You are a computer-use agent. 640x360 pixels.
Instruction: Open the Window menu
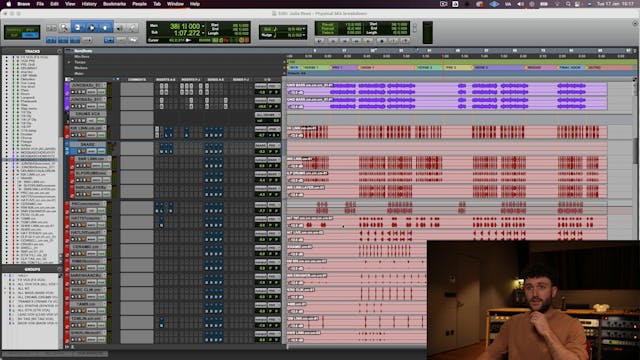175,4
